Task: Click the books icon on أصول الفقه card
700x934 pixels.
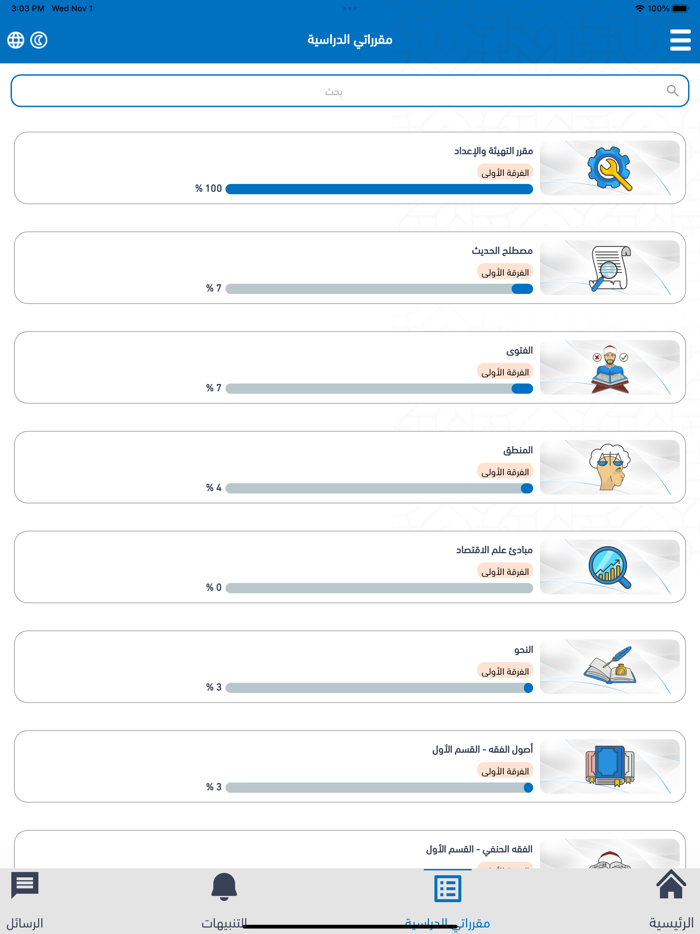Action: (610, 766)
